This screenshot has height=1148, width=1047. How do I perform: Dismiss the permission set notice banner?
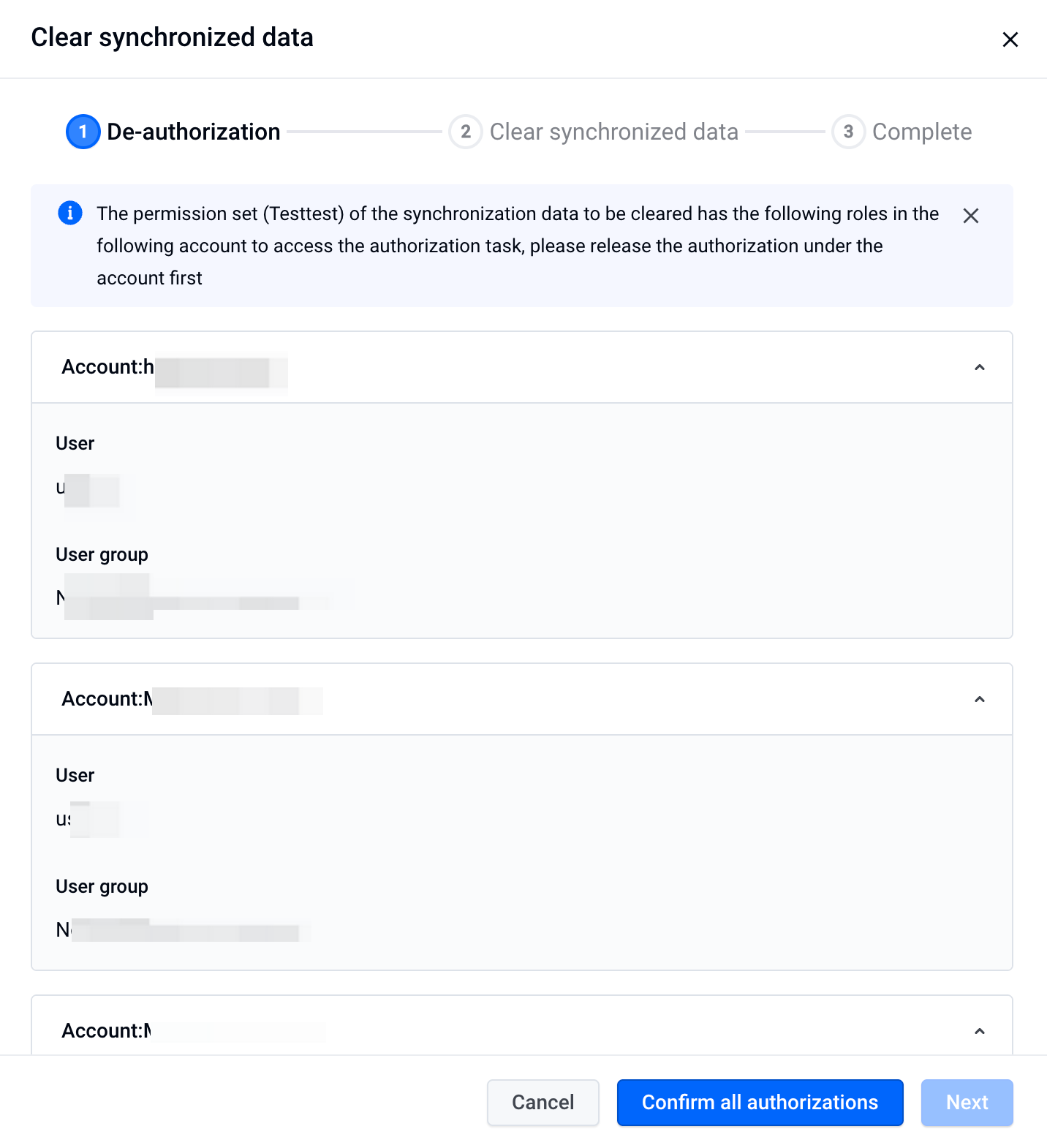(970, 216)
